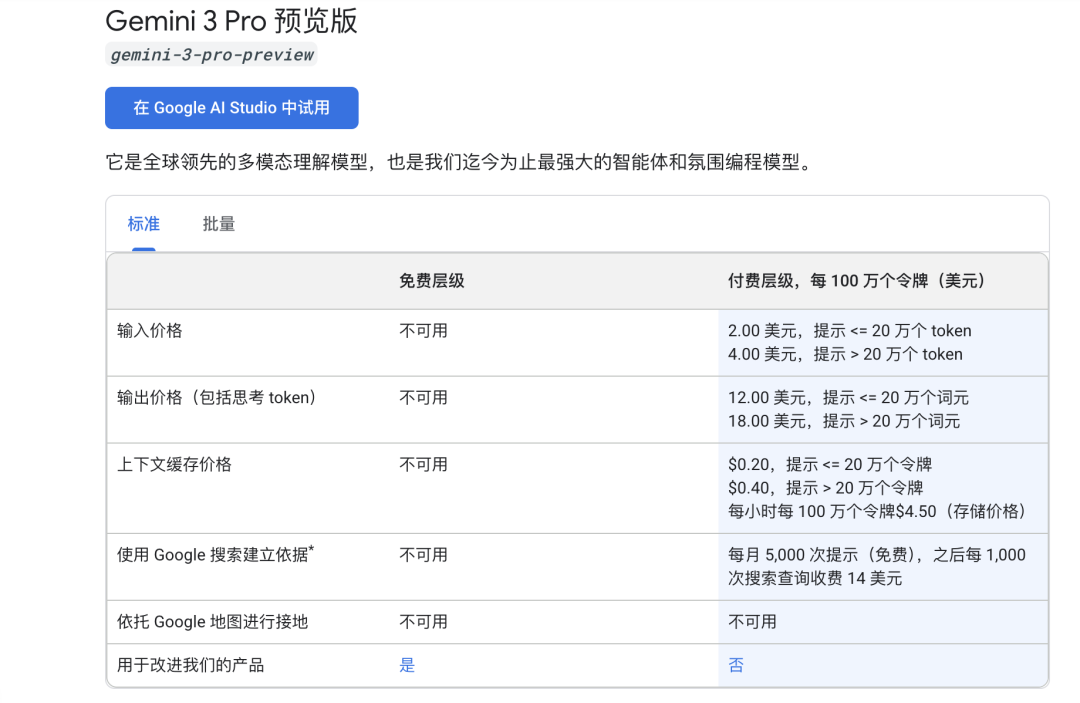This screenshot has width=1080, height=703.
Task: Click 不可用 in the 输出价格 row
Action: coord(424,397)
